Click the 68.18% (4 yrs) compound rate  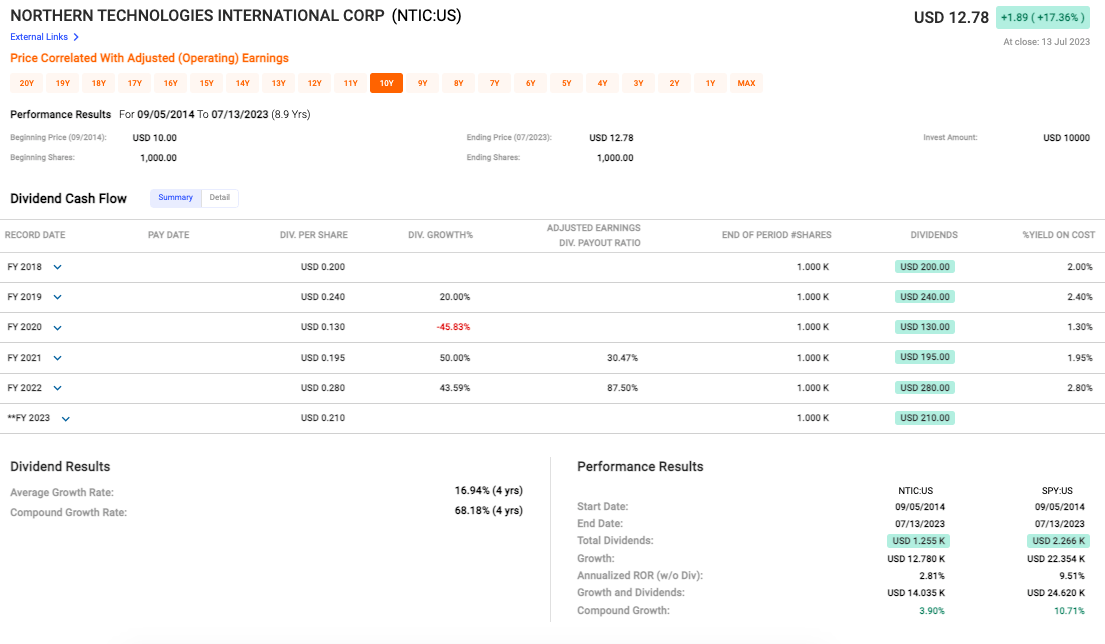click(488, 510)
